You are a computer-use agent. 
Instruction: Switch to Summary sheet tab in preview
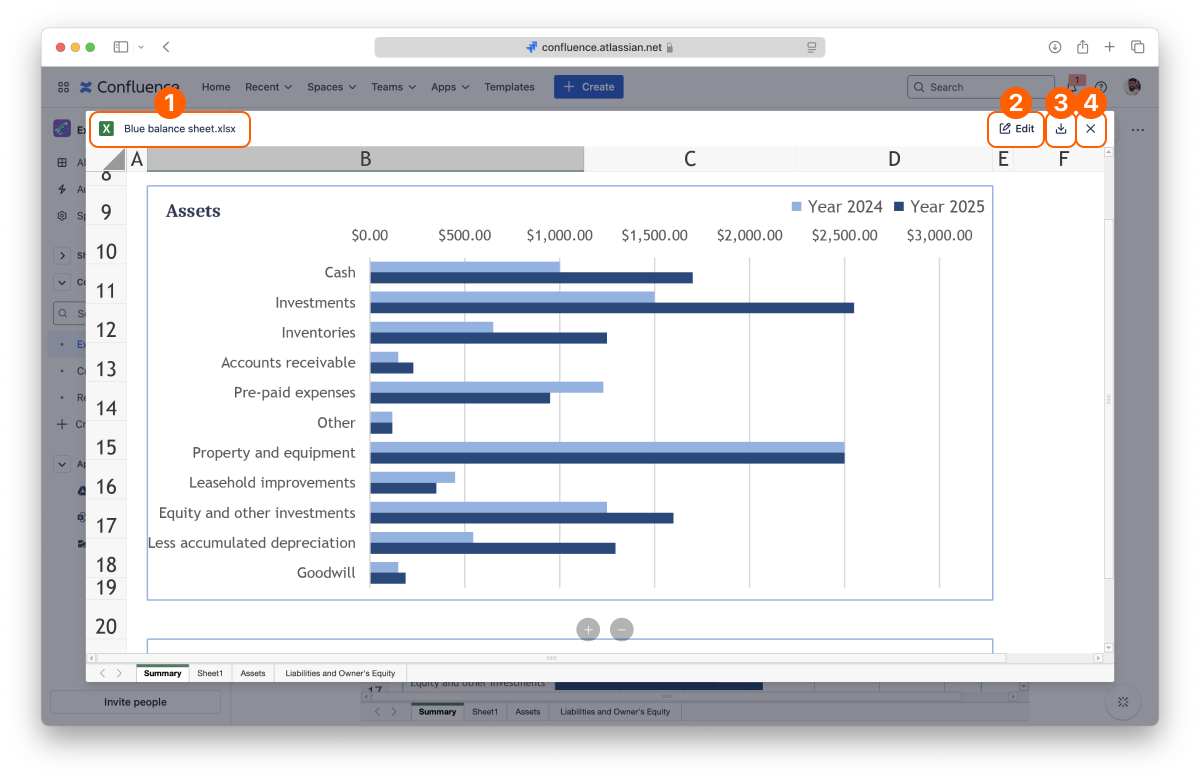click(162, 673)
